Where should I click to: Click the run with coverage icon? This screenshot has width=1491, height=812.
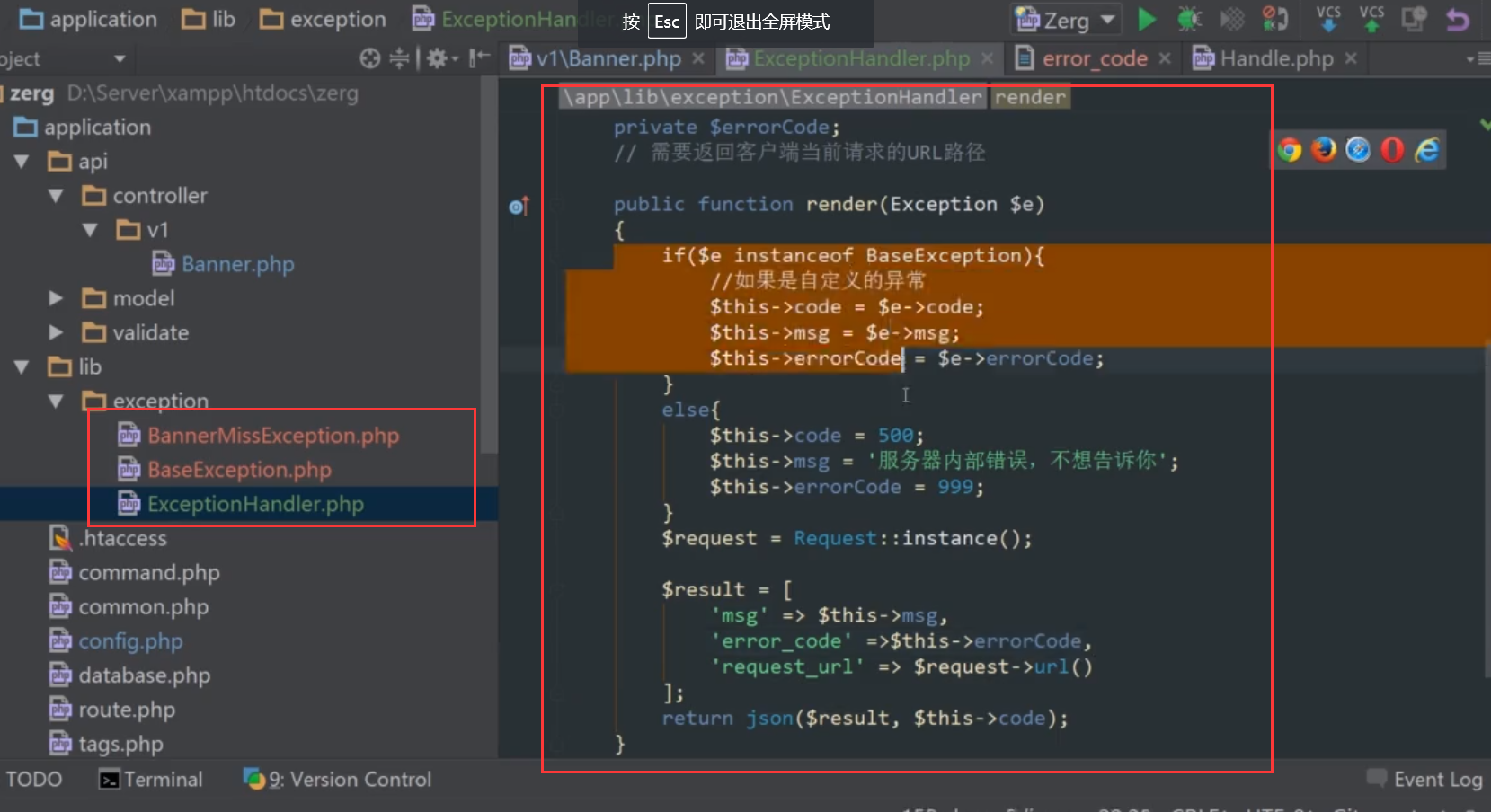[1232, 19]
